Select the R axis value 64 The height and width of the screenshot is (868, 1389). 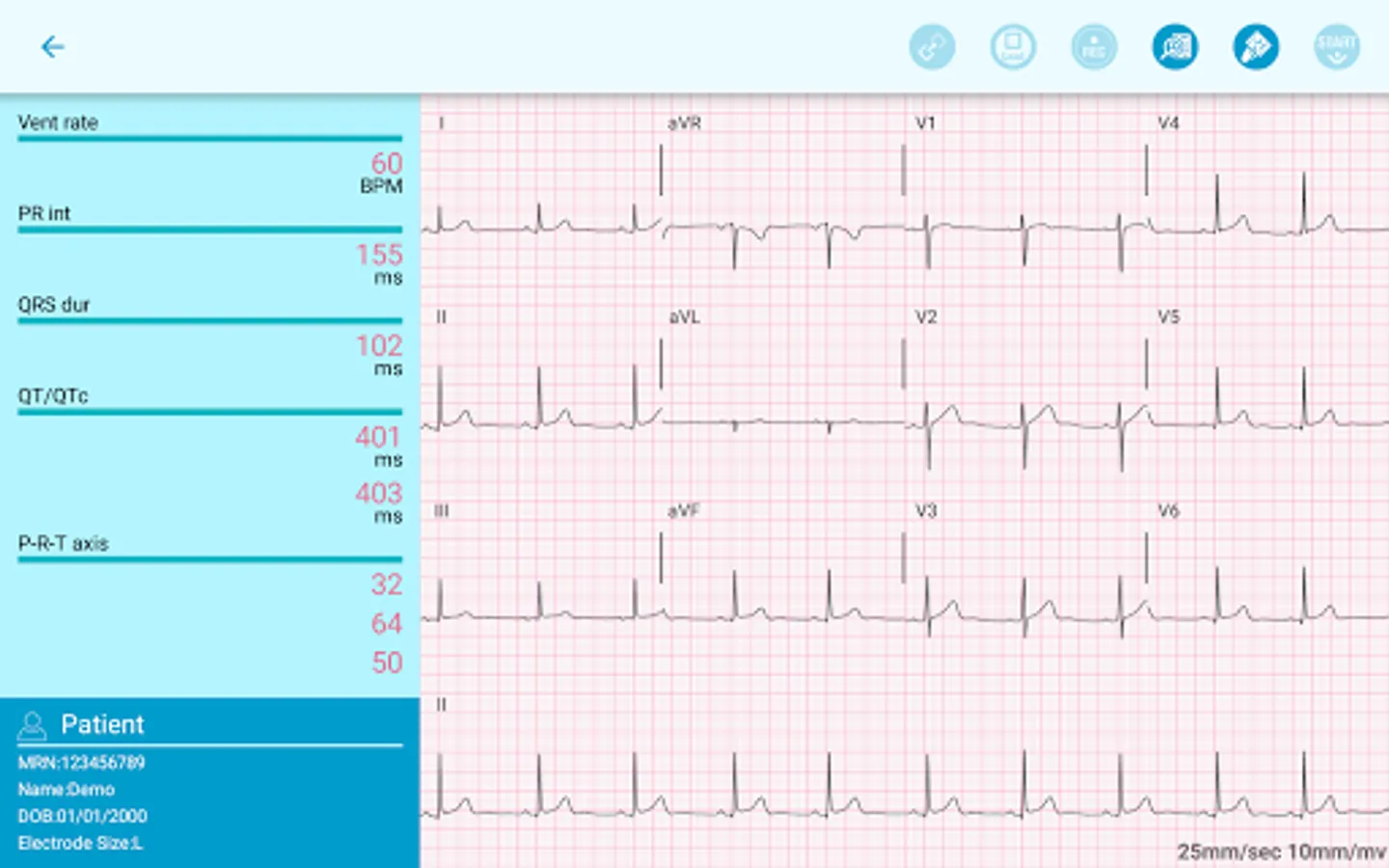(387, 624)
